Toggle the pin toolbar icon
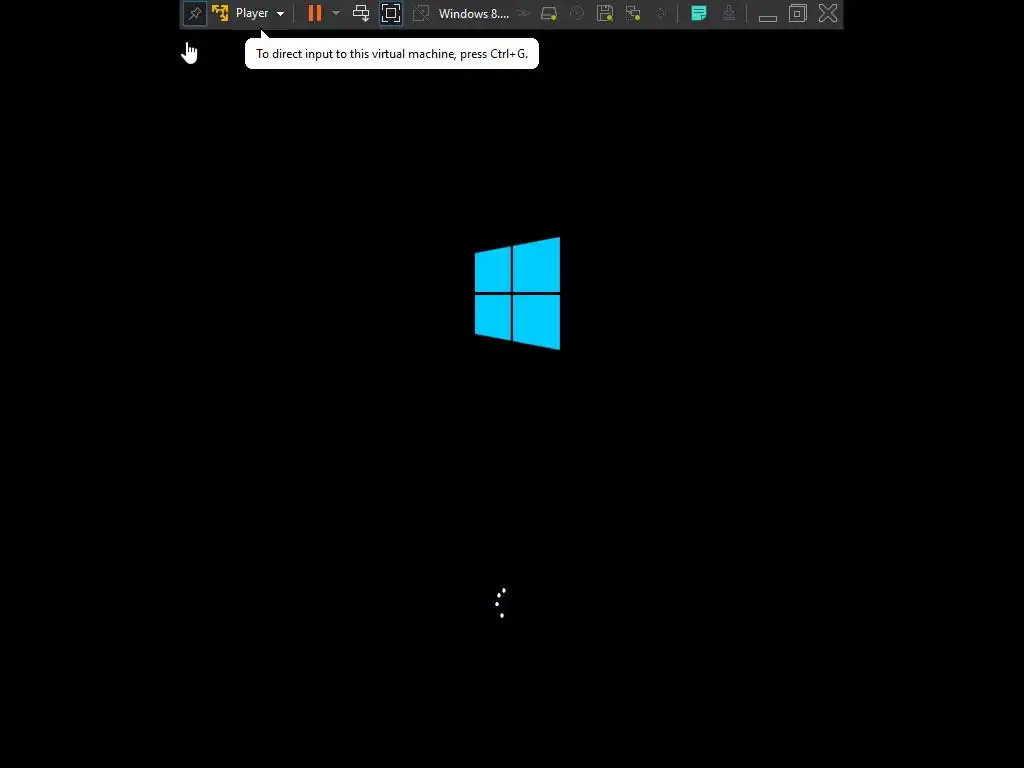Image resolution: width=1024 pixels, height=768 pixels. pyautogui.click(x=195, y=14)
